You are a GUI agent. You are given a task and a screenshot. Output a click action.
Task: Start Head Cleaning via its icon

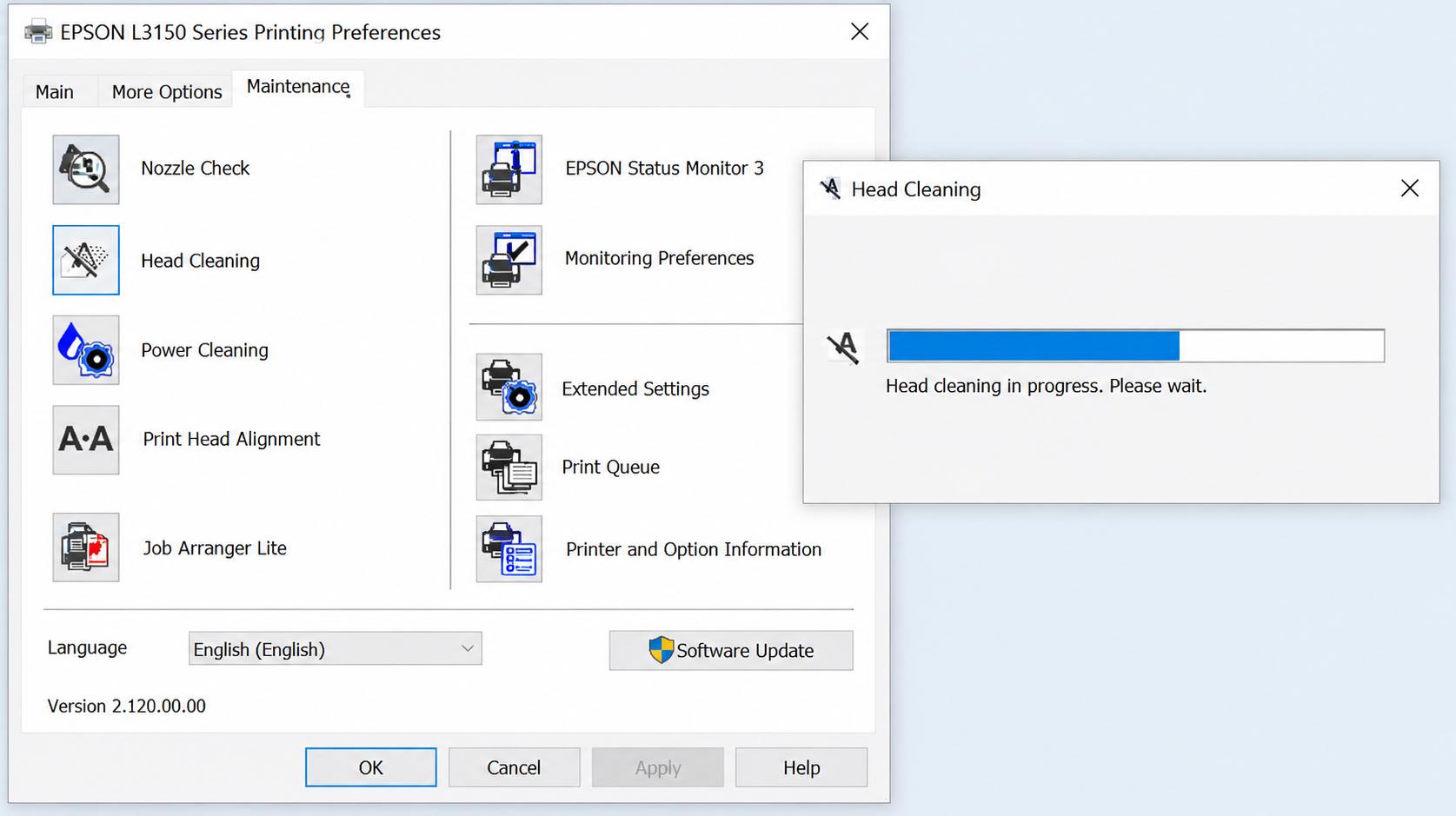tap(85, 261)
